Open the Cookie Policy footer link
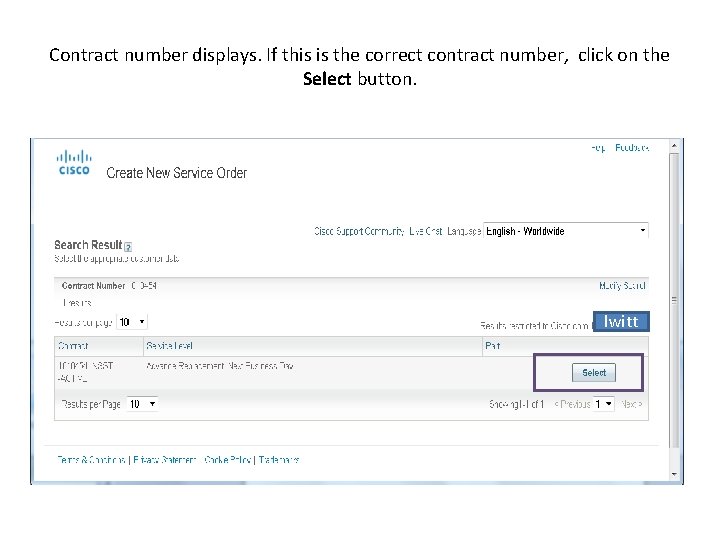Viewport: 720px width, 540px height. 227,460
